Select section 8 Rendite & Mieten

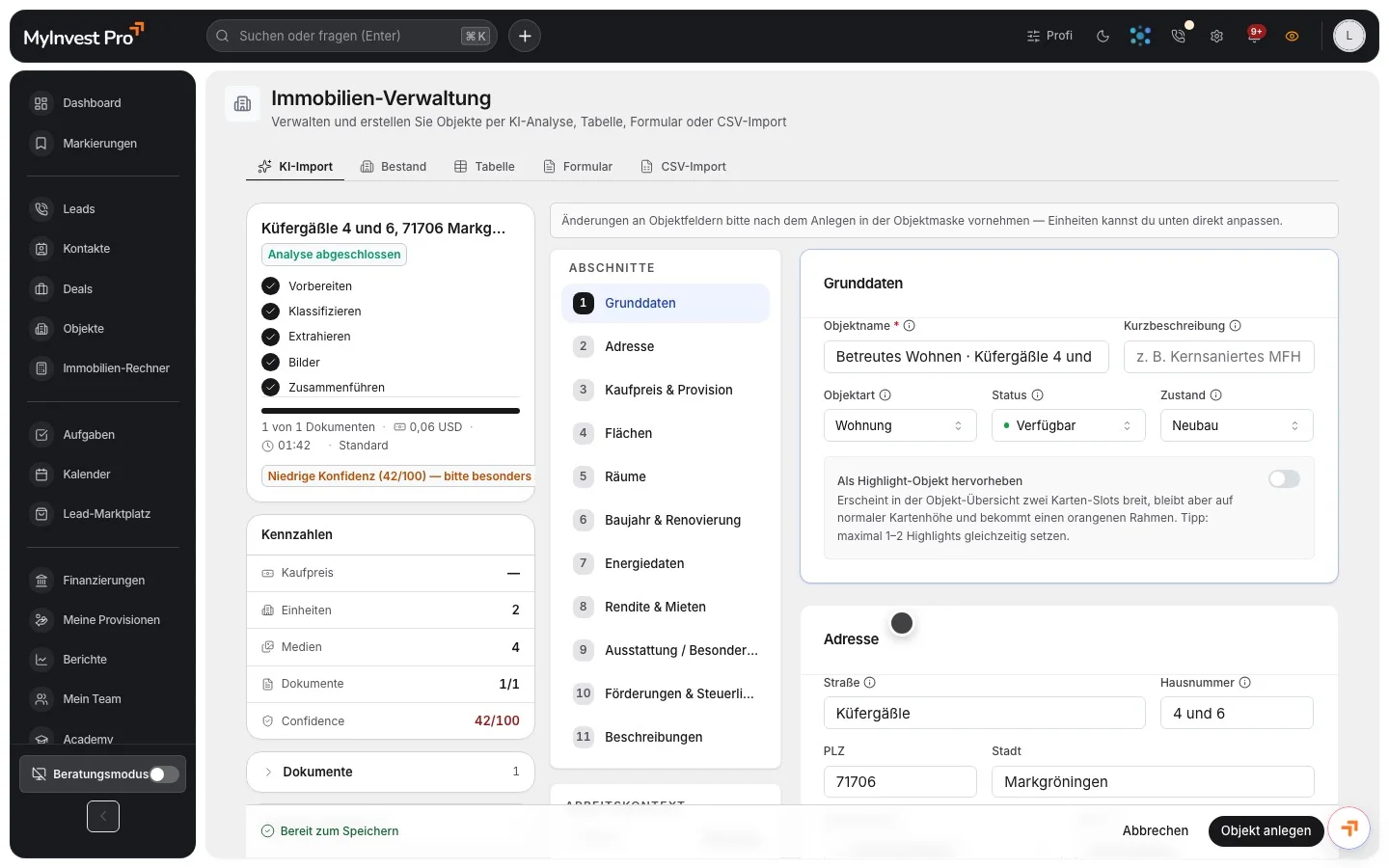coord(666,607)
